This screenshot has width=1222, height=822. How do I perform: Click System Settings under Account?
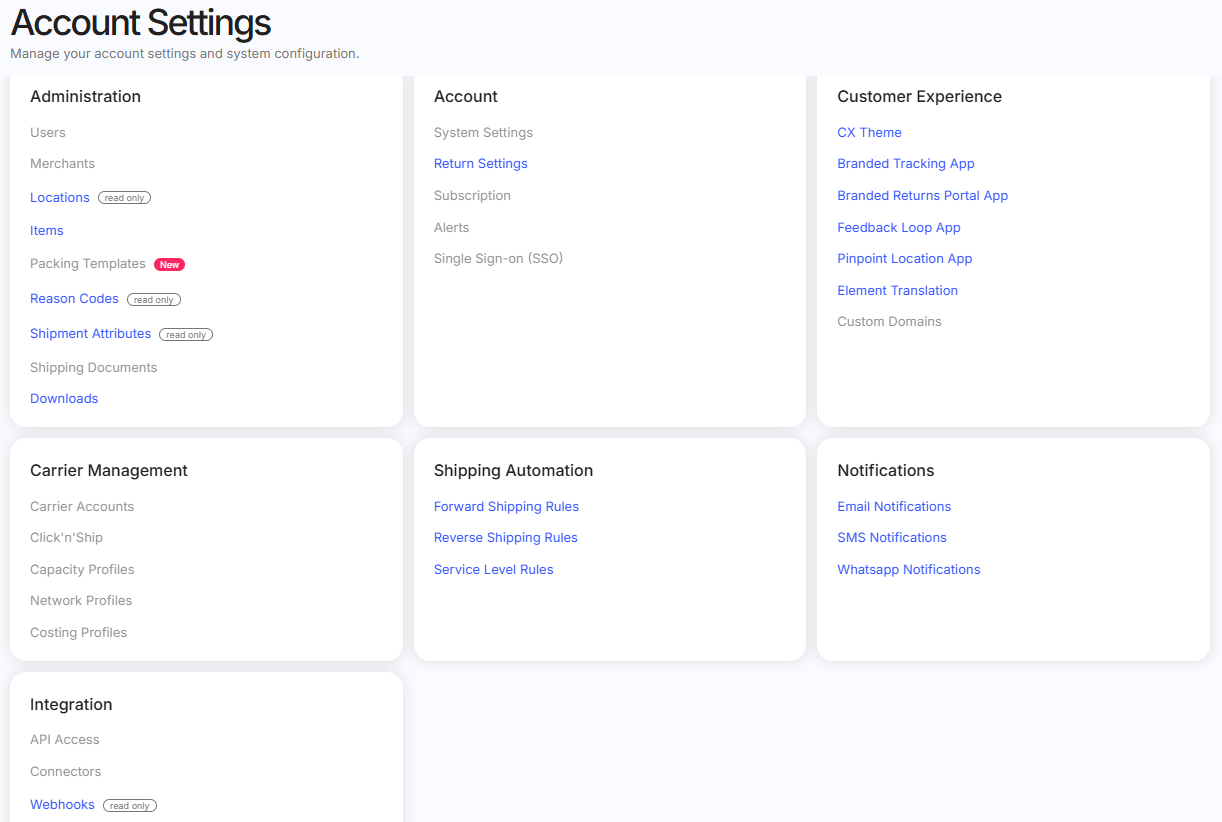click(x=483, y=133)
